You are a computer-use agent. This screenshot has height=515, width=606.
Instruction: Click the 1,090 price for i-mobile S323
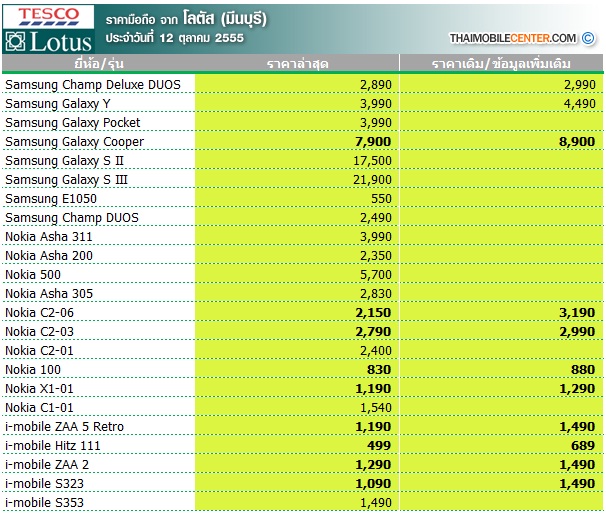(373, 483)
